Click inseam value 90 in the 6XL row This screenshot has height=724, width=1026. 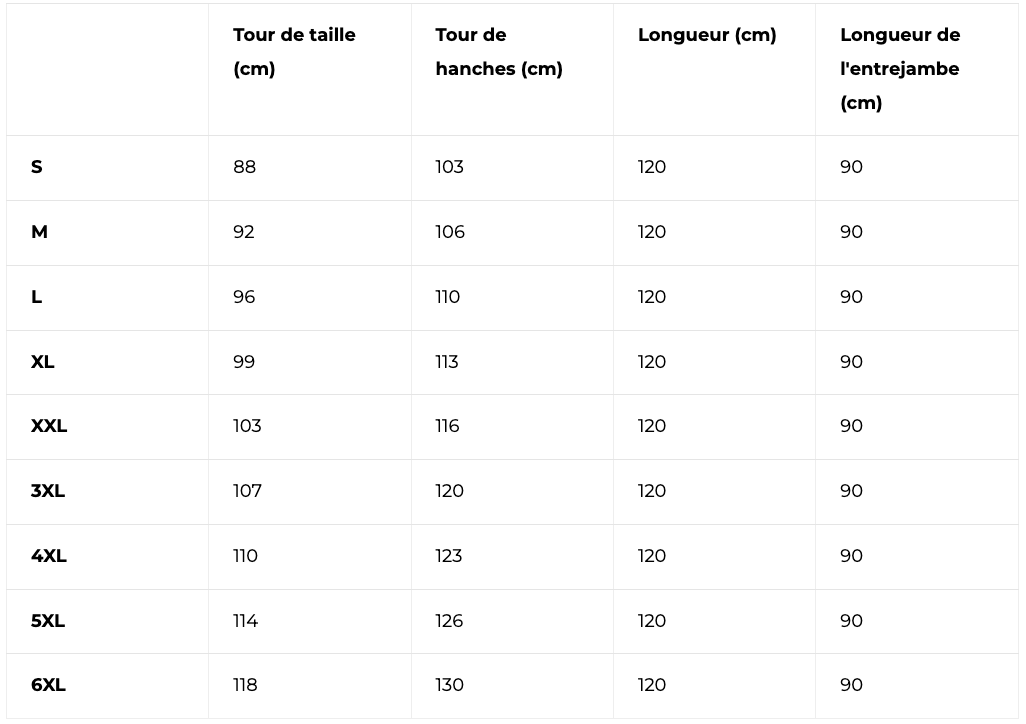coord(851,685)
